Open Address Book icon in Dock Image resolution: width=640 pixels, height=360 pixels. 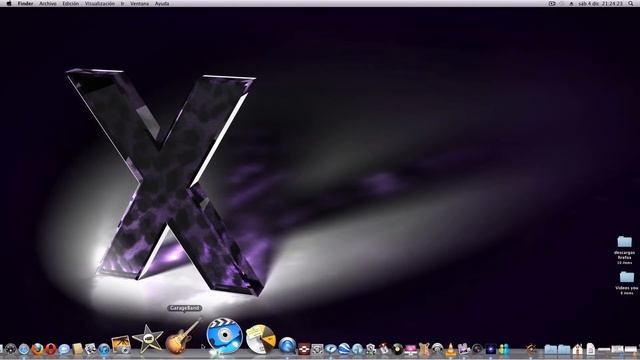click(x=78, y=349)
